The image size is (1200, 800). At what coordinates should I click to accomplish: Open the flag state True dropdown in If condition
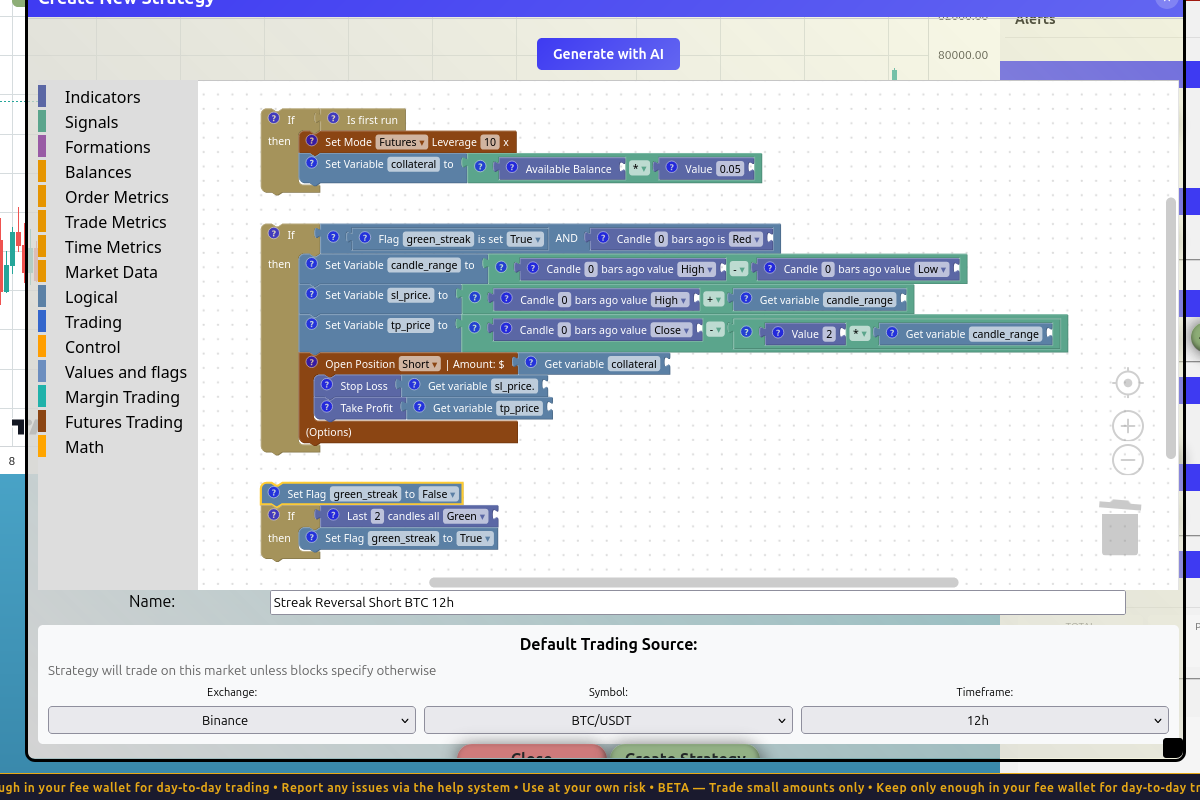[525, 239]
